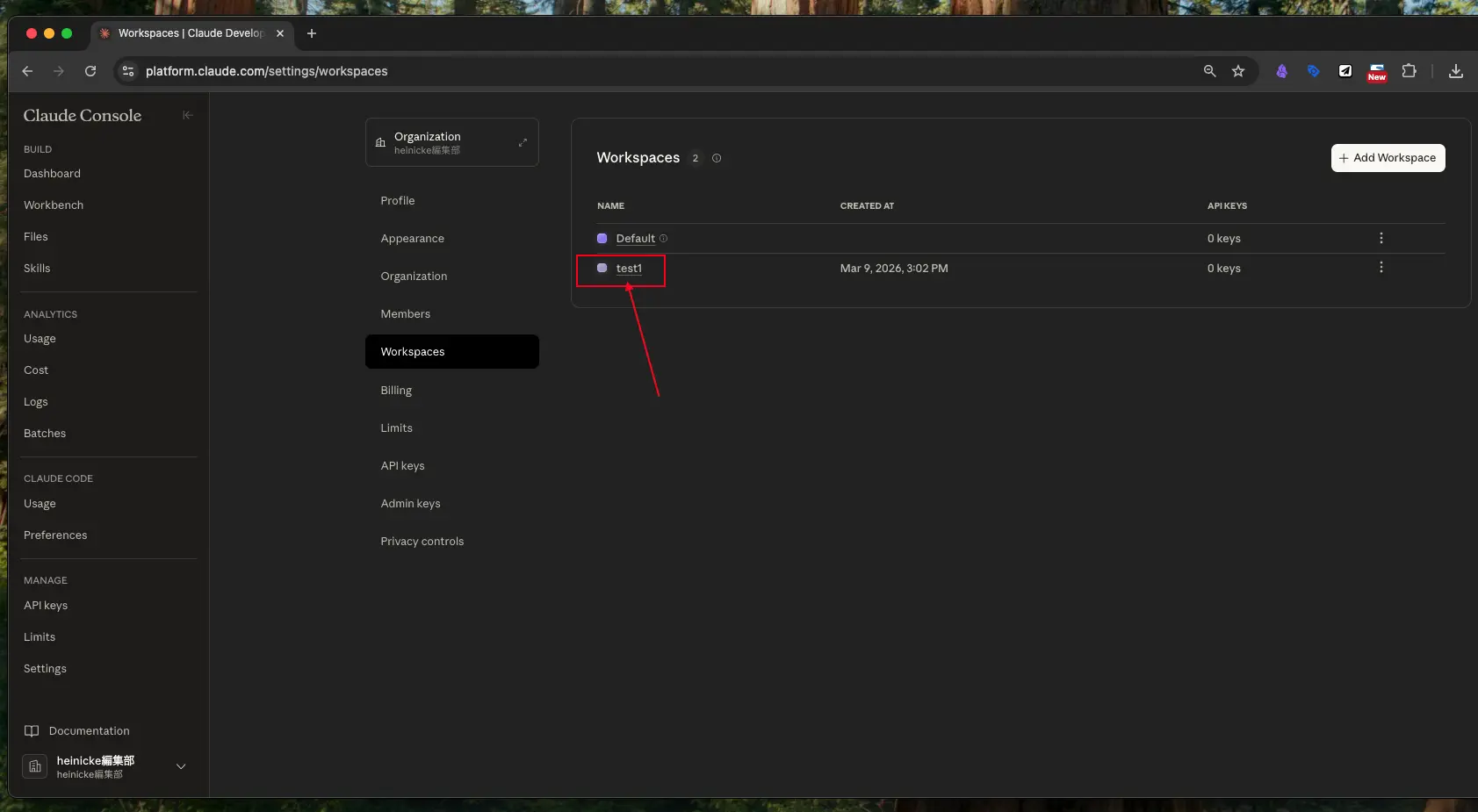Expand the heinicke account menu at bottom
This screenshot has width=1478, height=812.
point(181,766)
